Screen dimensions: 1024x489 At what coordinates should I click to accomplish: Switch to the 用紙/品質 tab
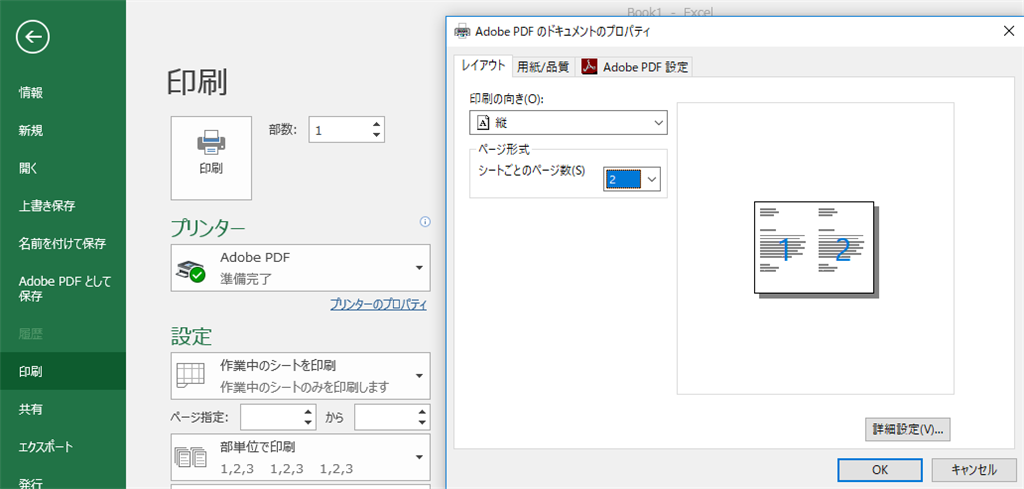coord(543,67)
